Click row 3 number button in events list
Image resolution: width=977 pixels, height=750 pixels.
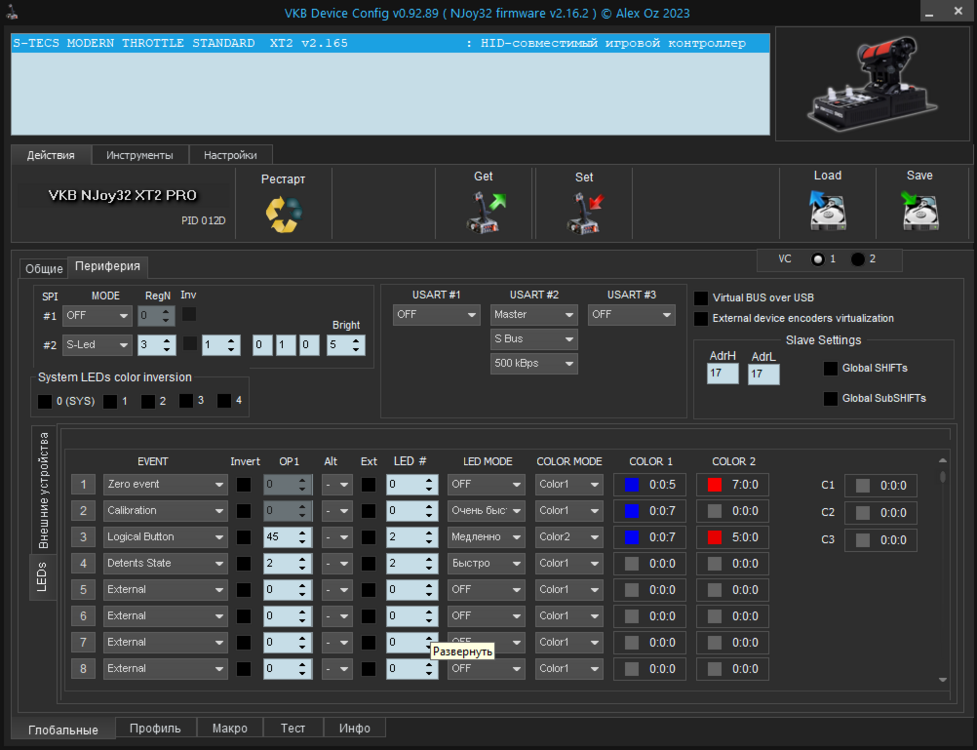(83, 537)
